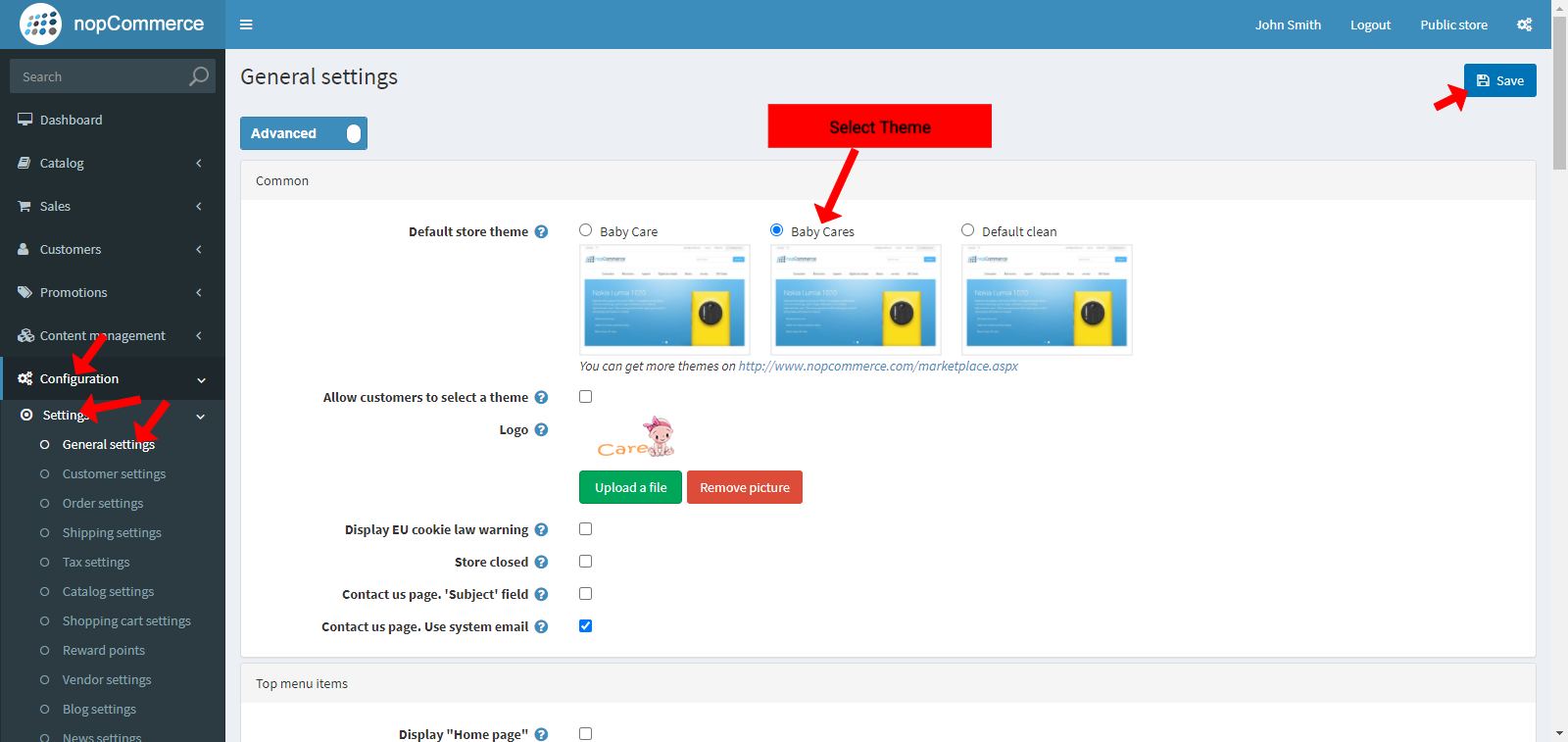Viewport: 1568px width, 742px height.
Task: Show help for Default store theme
Action: click(x=541, y=231)
